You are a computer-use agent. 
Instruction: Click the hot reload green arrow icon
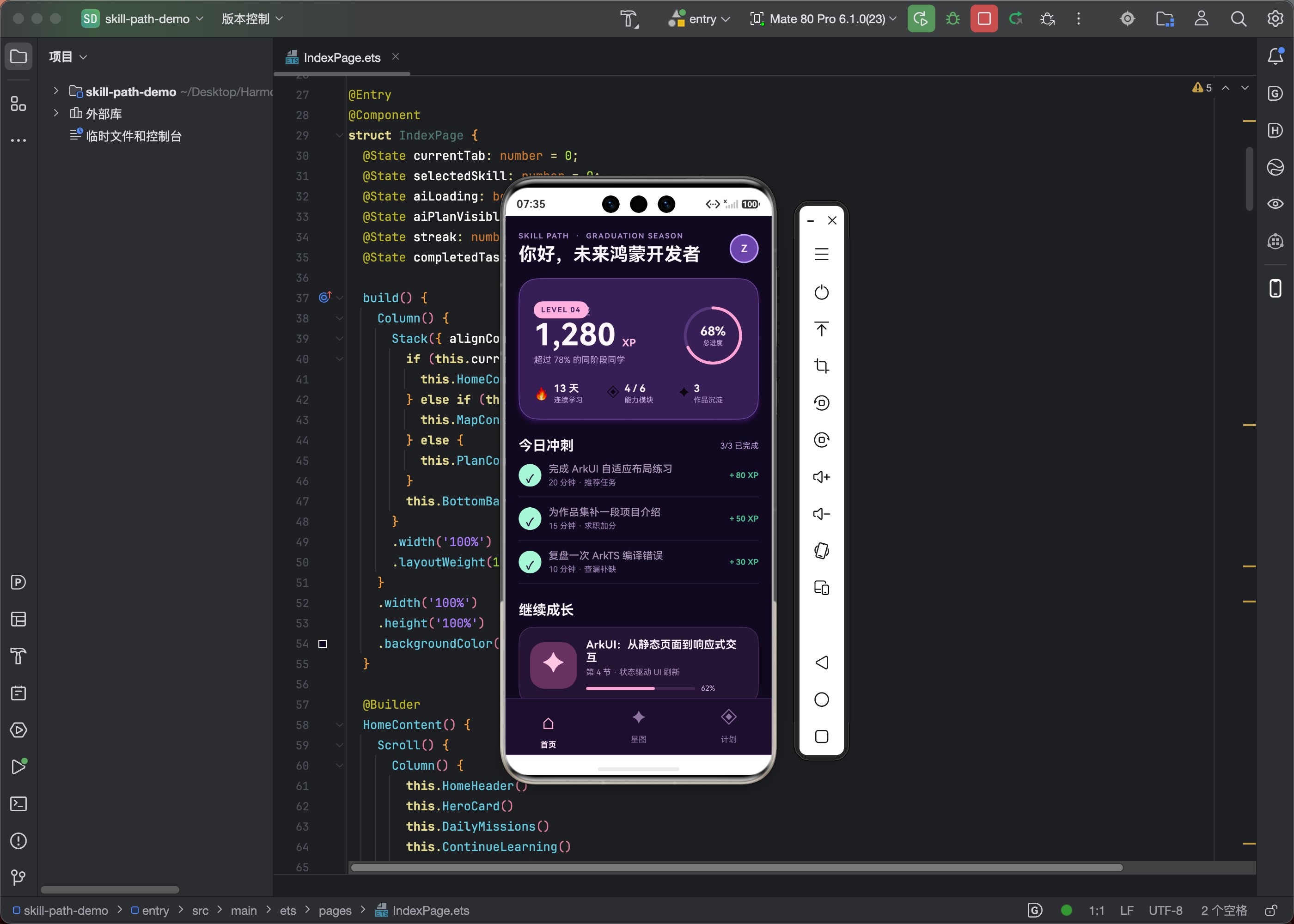1016,19
